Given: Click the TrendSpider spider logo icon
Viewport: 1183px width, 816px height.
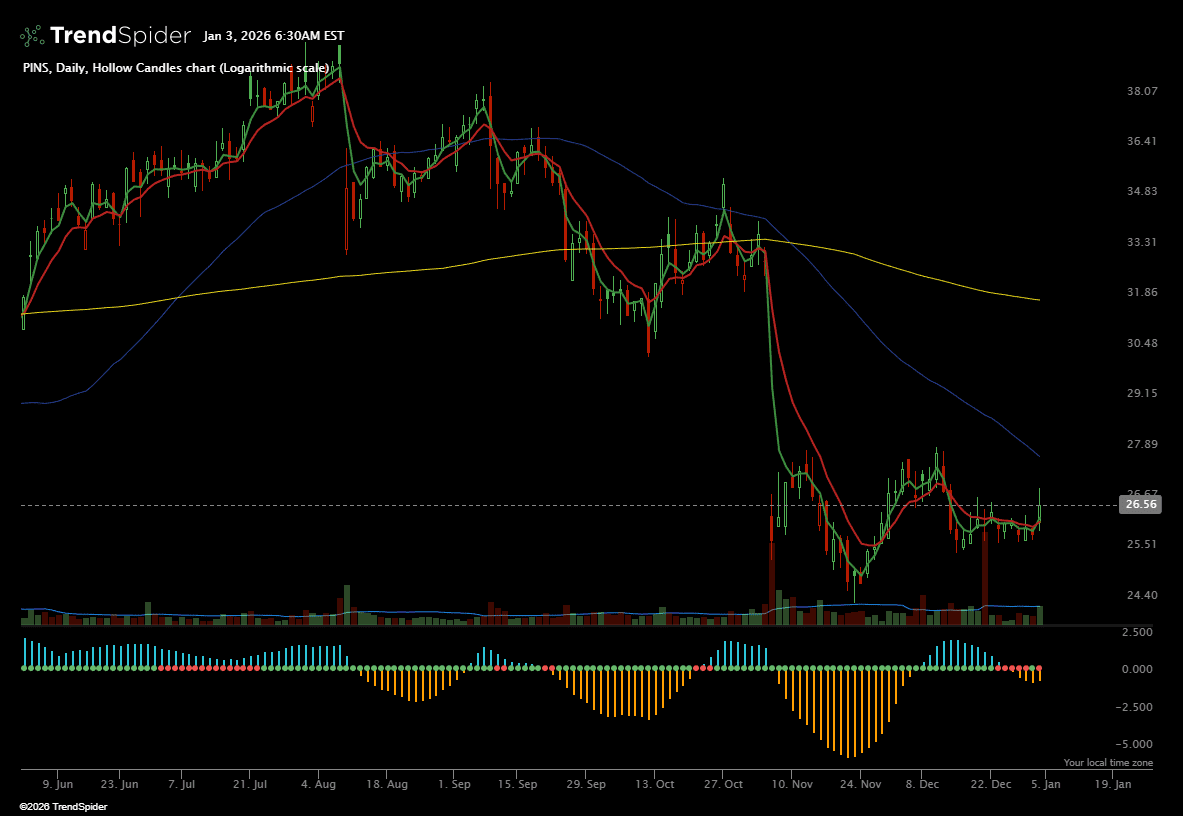Looking at the screenshot, I should tap(32, 36).
